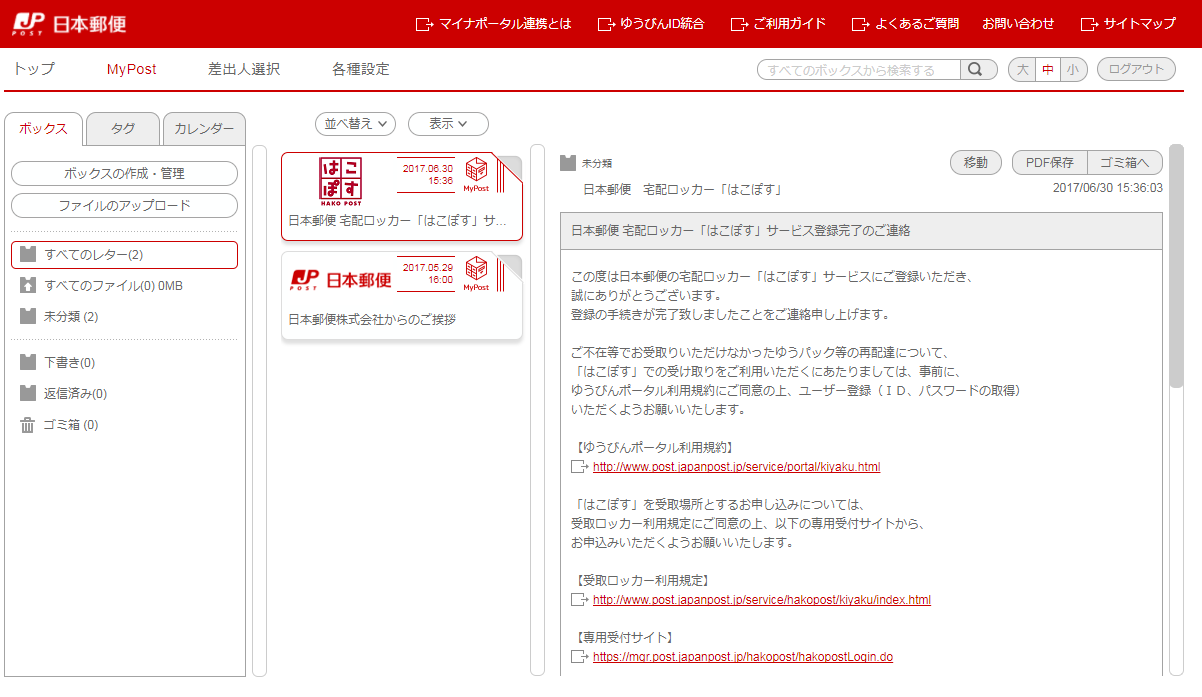The width and height of the screenshot is (1202, 697).
Task: Click the line 誠にありがとうございます。
Action: [647, 295]
